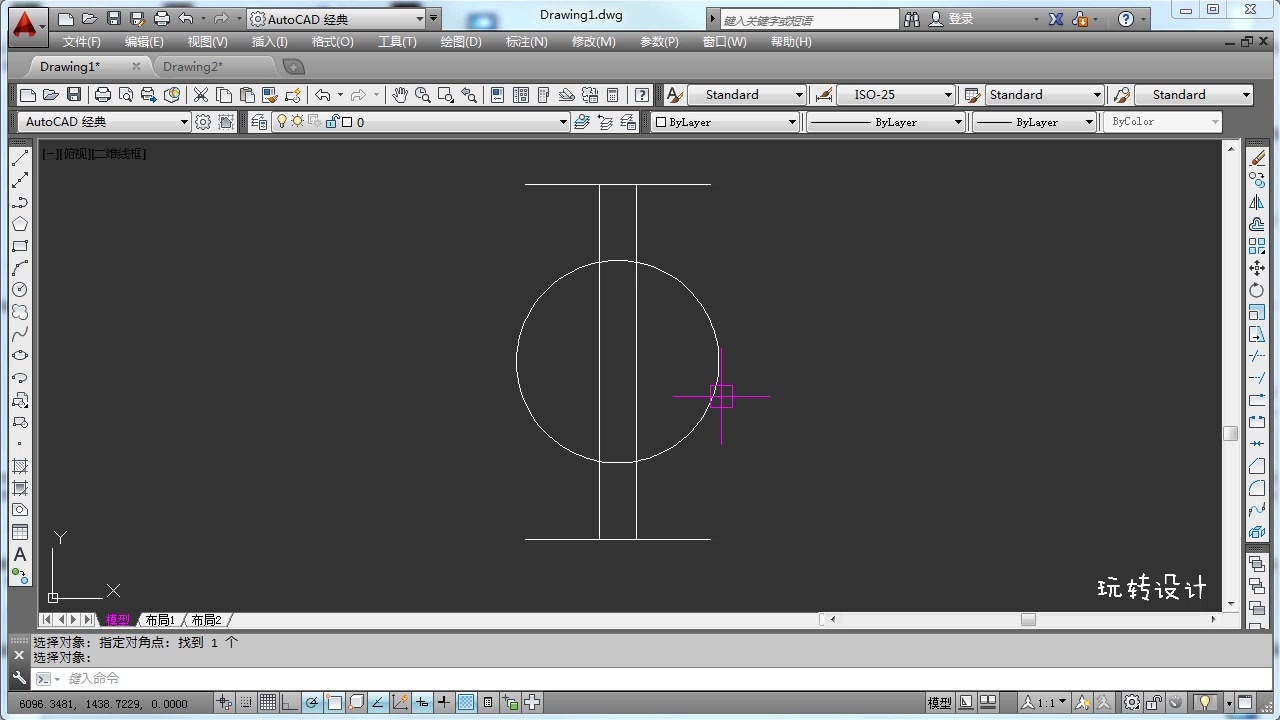Select the Spline tool
The height and width of the screenshot is (720, 1280).
pos(20,334)
